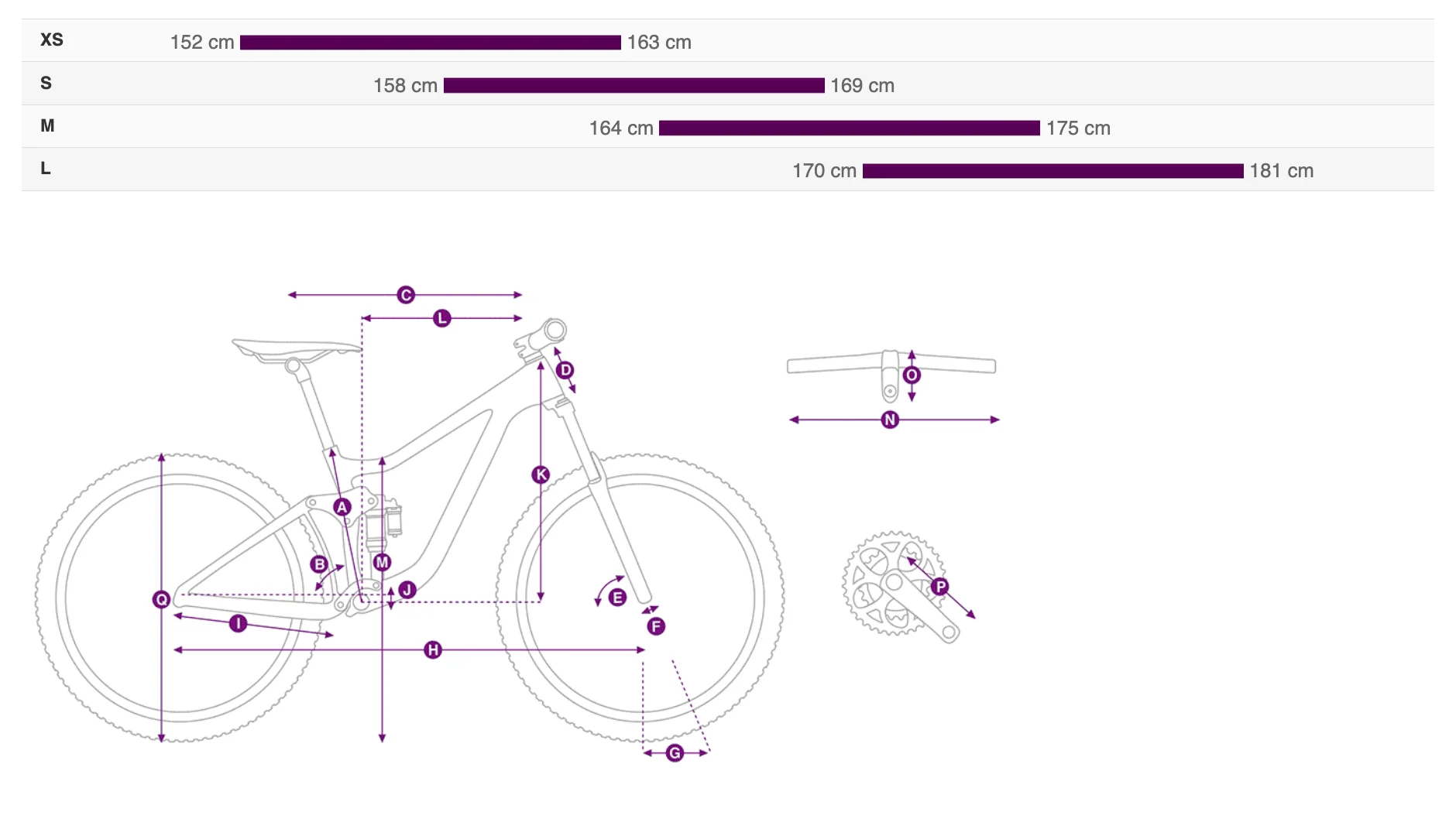Screen dimensions: 1456x836
Task: Select the B seat angle marker
Action: coord(319,564)
